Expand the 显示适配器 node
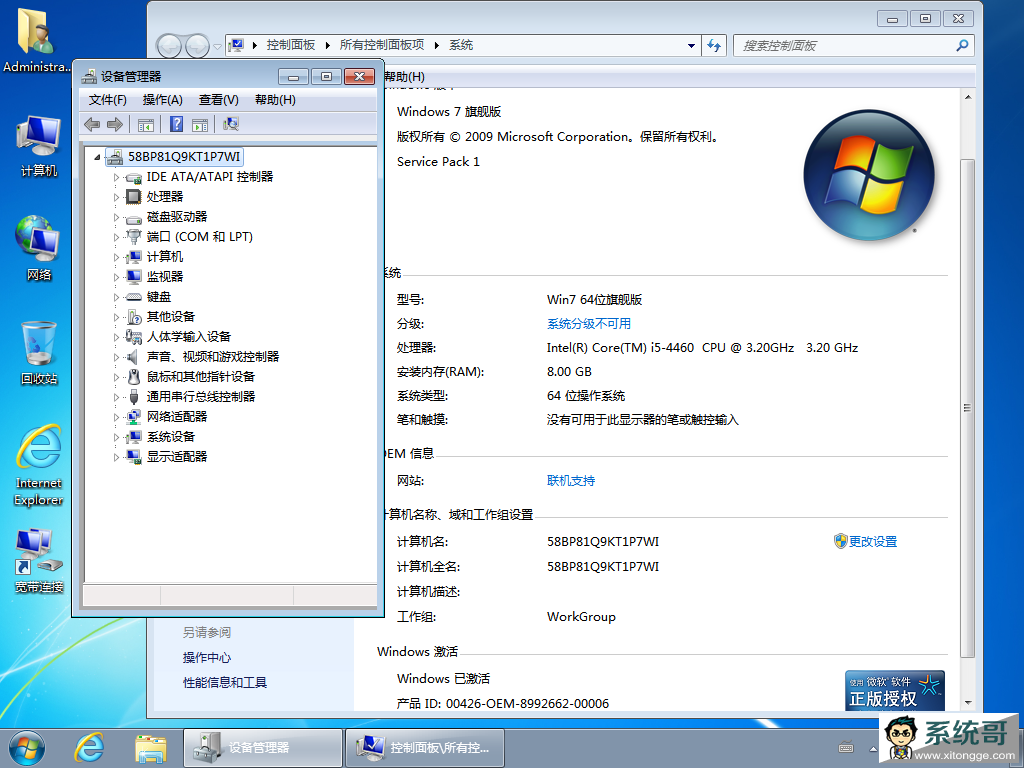1024x768 pixels. point(117,457)
